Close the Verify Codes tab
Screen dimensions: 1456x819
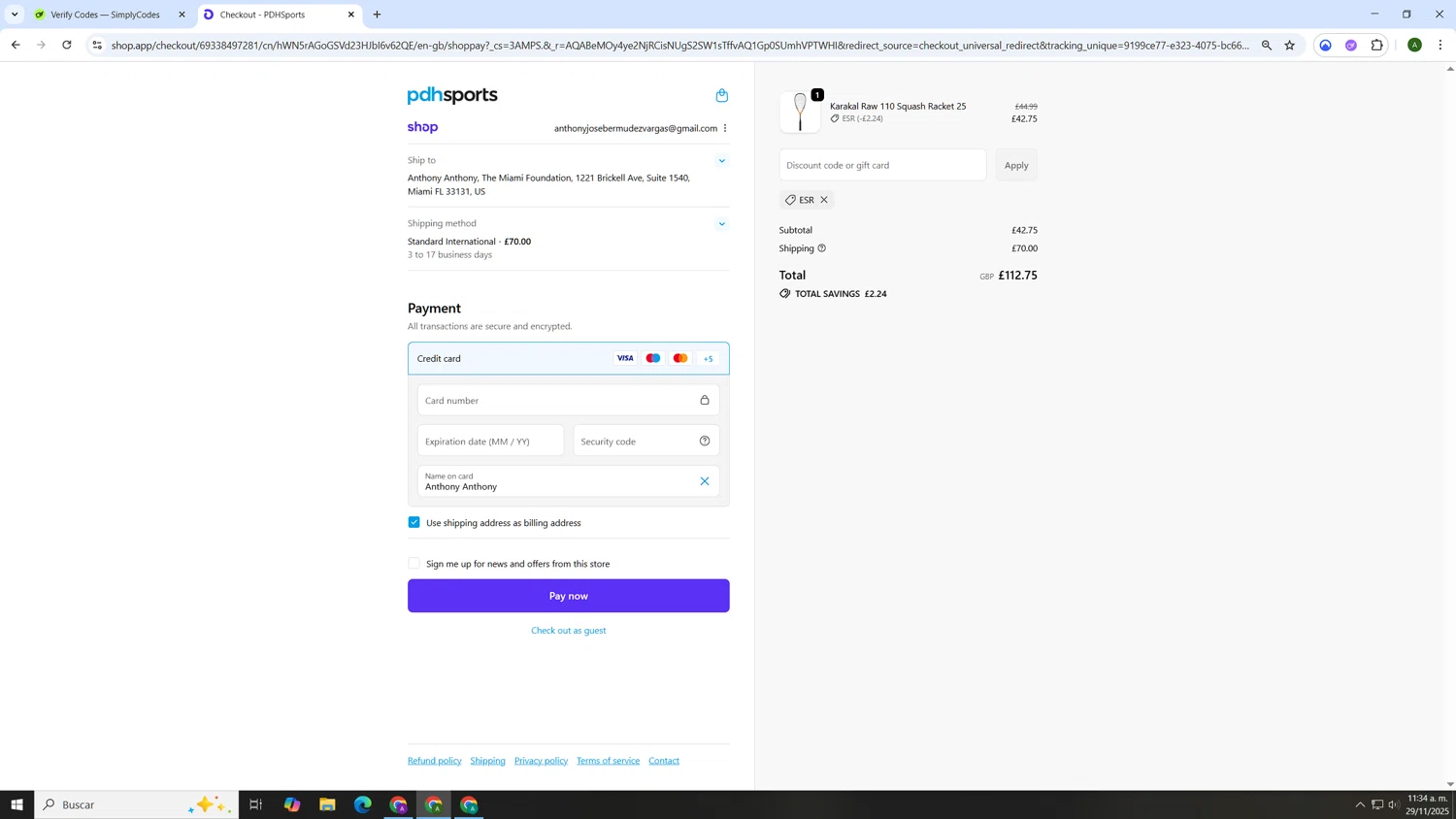tap(182, 15)
